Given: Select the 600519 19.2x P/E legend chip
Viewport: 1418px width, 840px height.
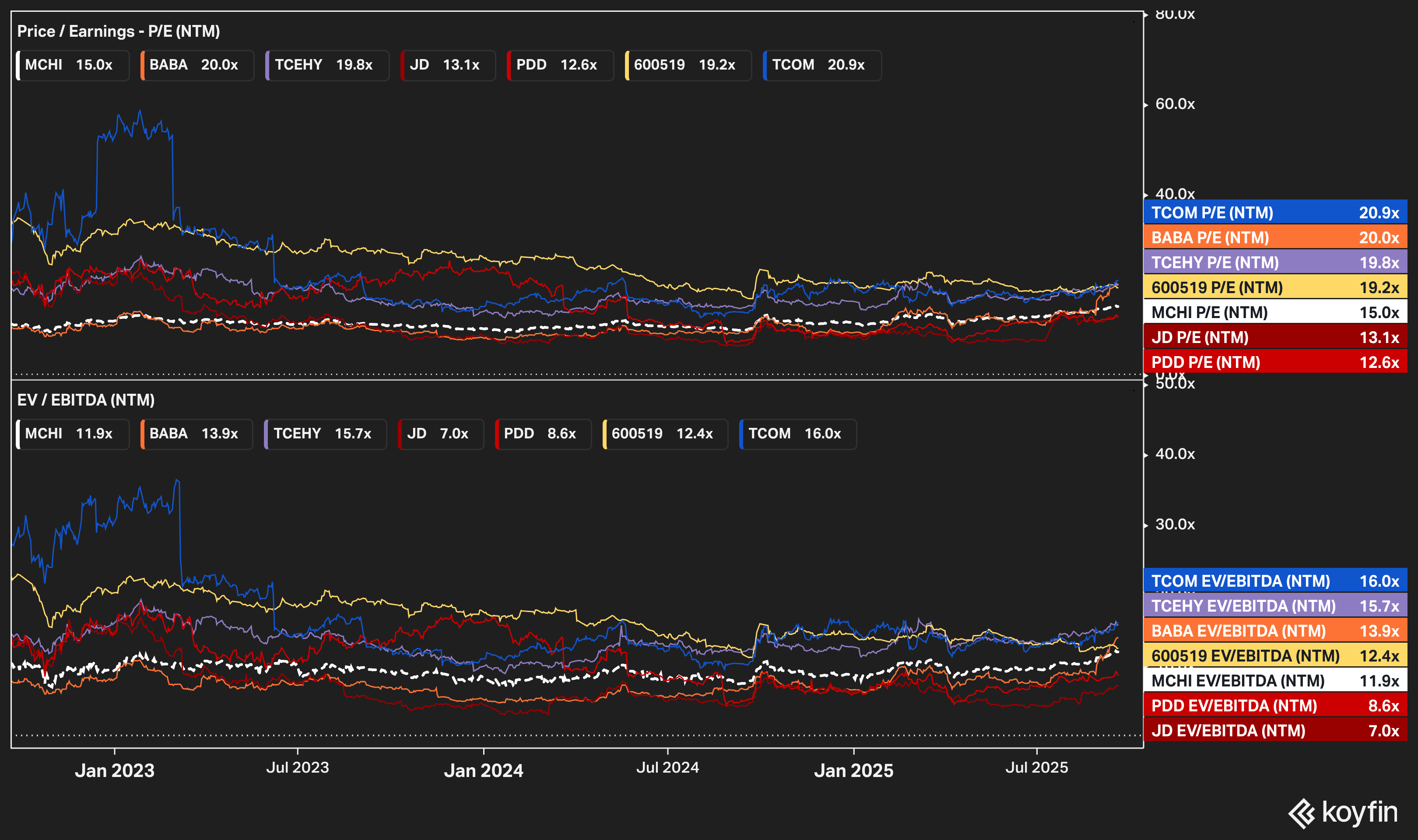Looking at the screenshot, I should pyautogui.click(x=688, y=65).
